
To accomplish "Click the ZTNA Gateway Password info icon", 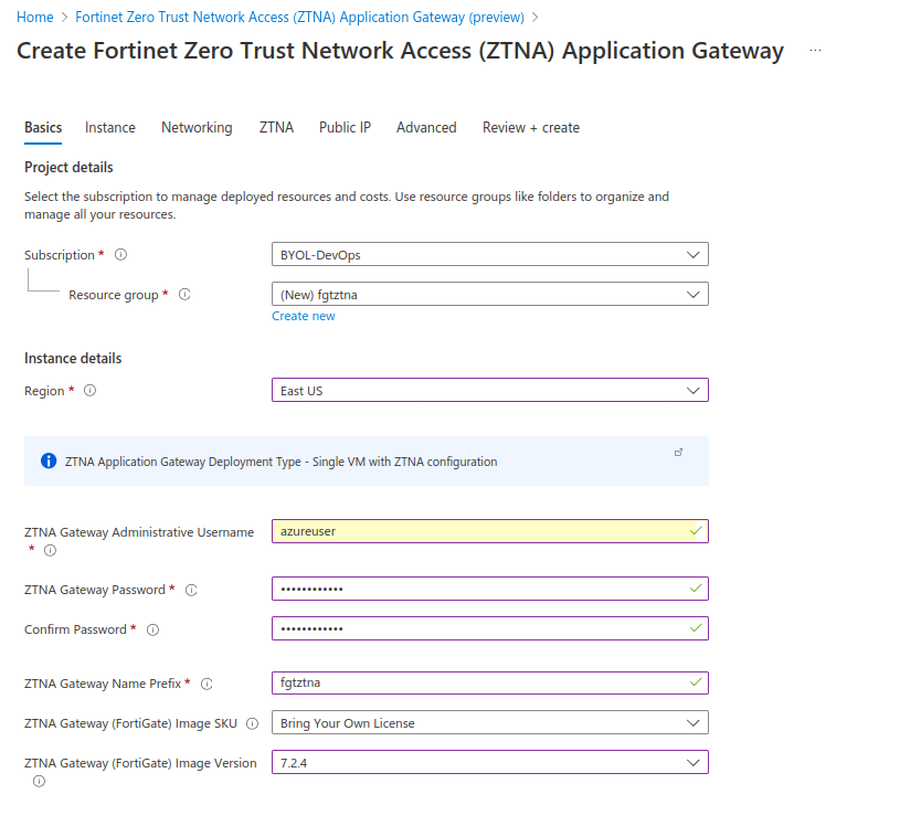I will pos(191,590).
